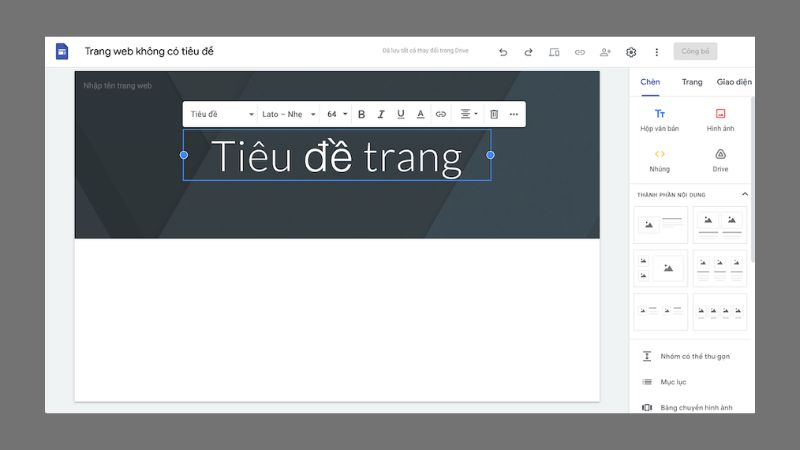Share with others icon
The width and height of the screenshot is (800, 450).
tap(605, 52)
